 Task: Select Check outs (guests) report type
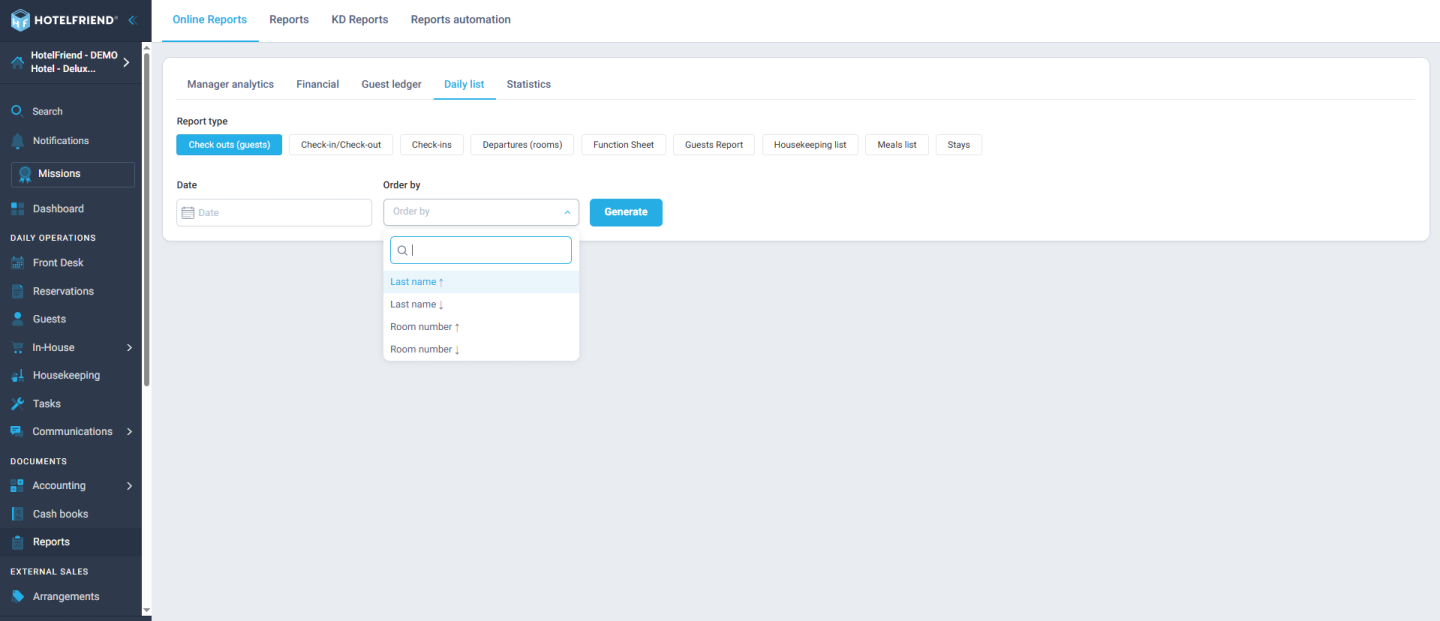[229, 145]
